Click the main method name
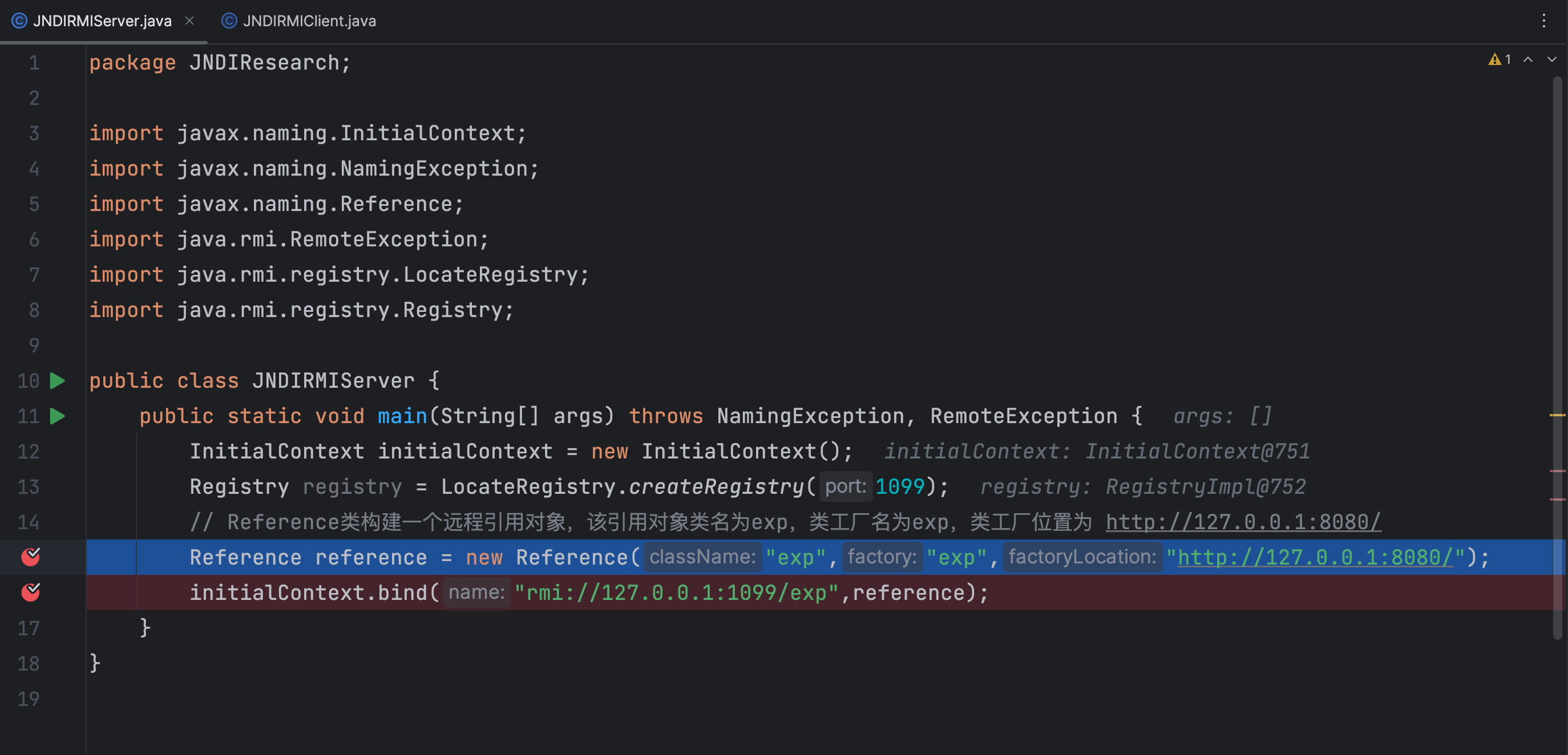 [402, 416]
